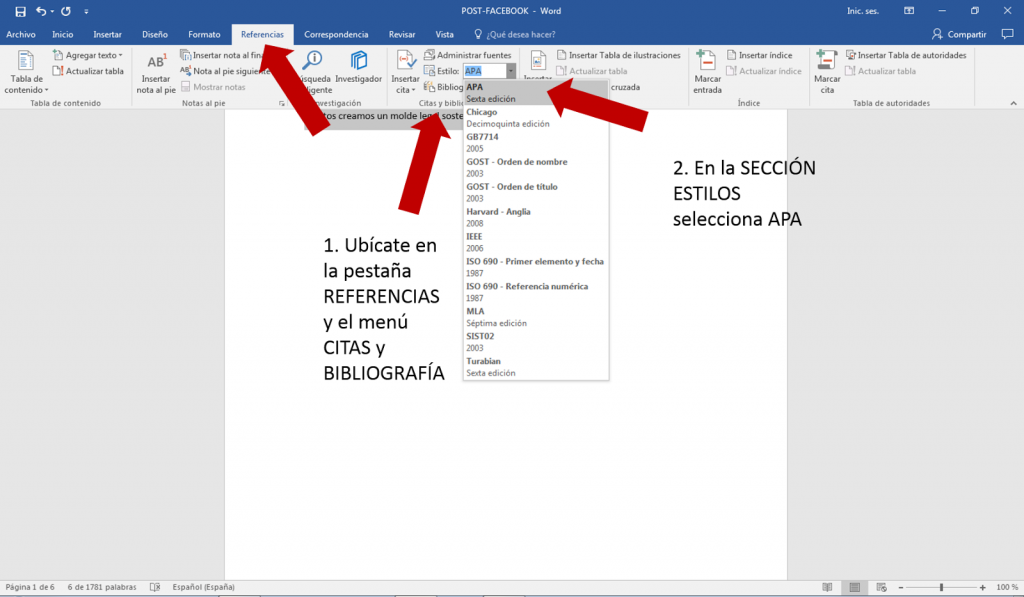Click Insertar título icon
The width and height of the screenshot is (1024, 597).
538,63
